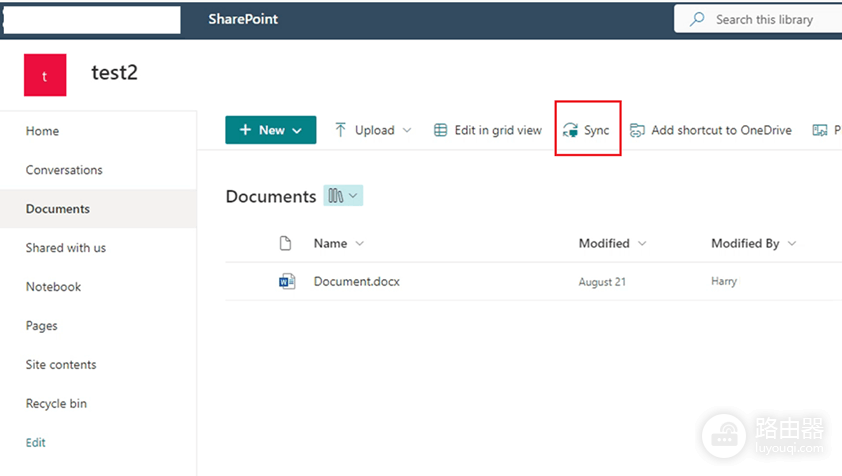
Task: Click the Add shortcut to OneDrive icon
Action: pyautogui.click(x=637, y=130)
